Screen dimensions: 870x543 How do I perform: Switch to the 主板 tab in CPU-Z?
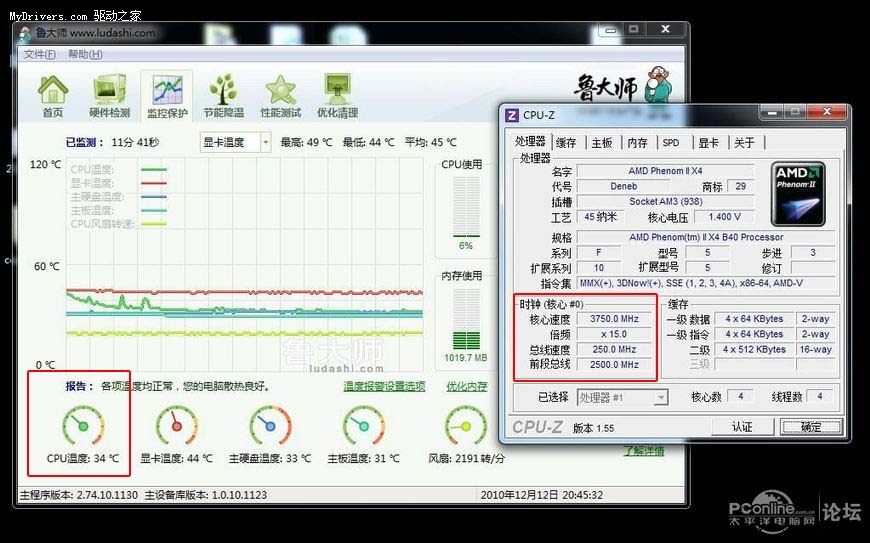601,143
